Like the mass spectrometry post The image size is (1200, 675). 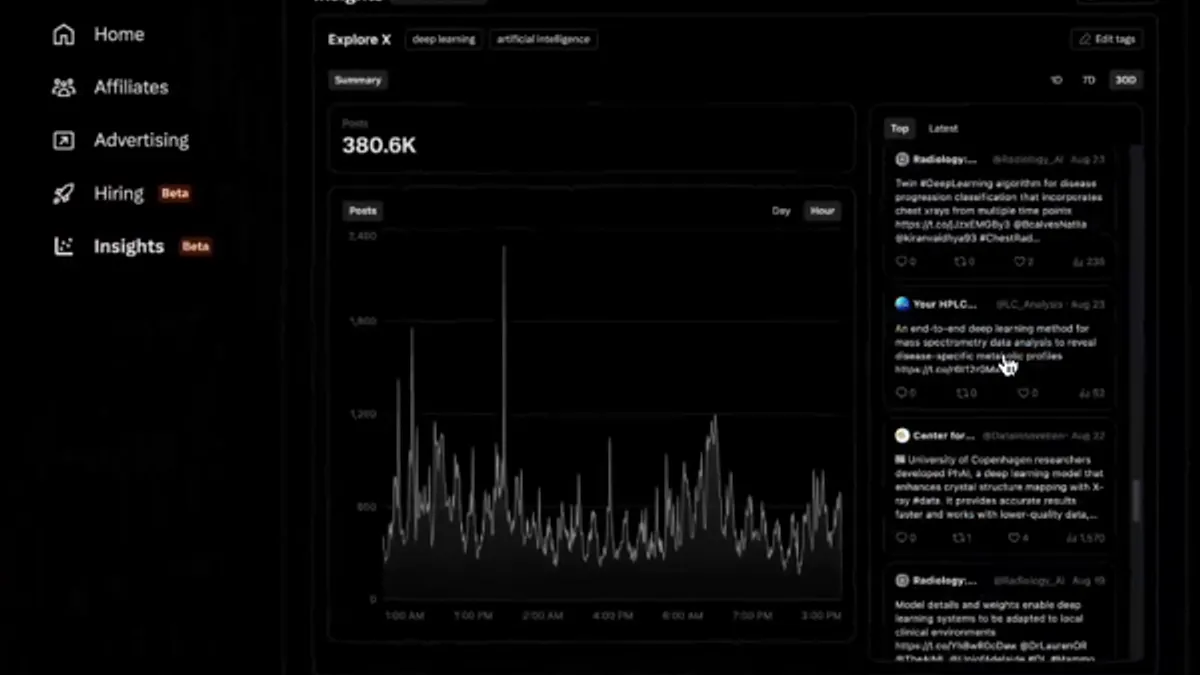(1023, 393)
